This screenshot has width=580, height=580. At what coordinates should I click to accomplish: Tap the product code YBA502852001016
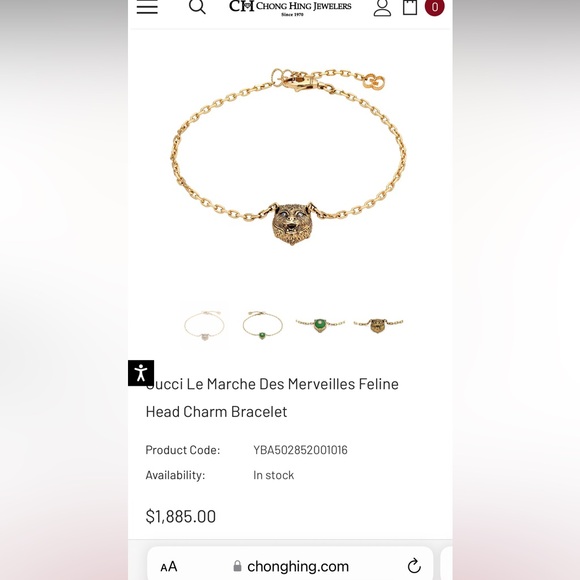click(300, 450)
